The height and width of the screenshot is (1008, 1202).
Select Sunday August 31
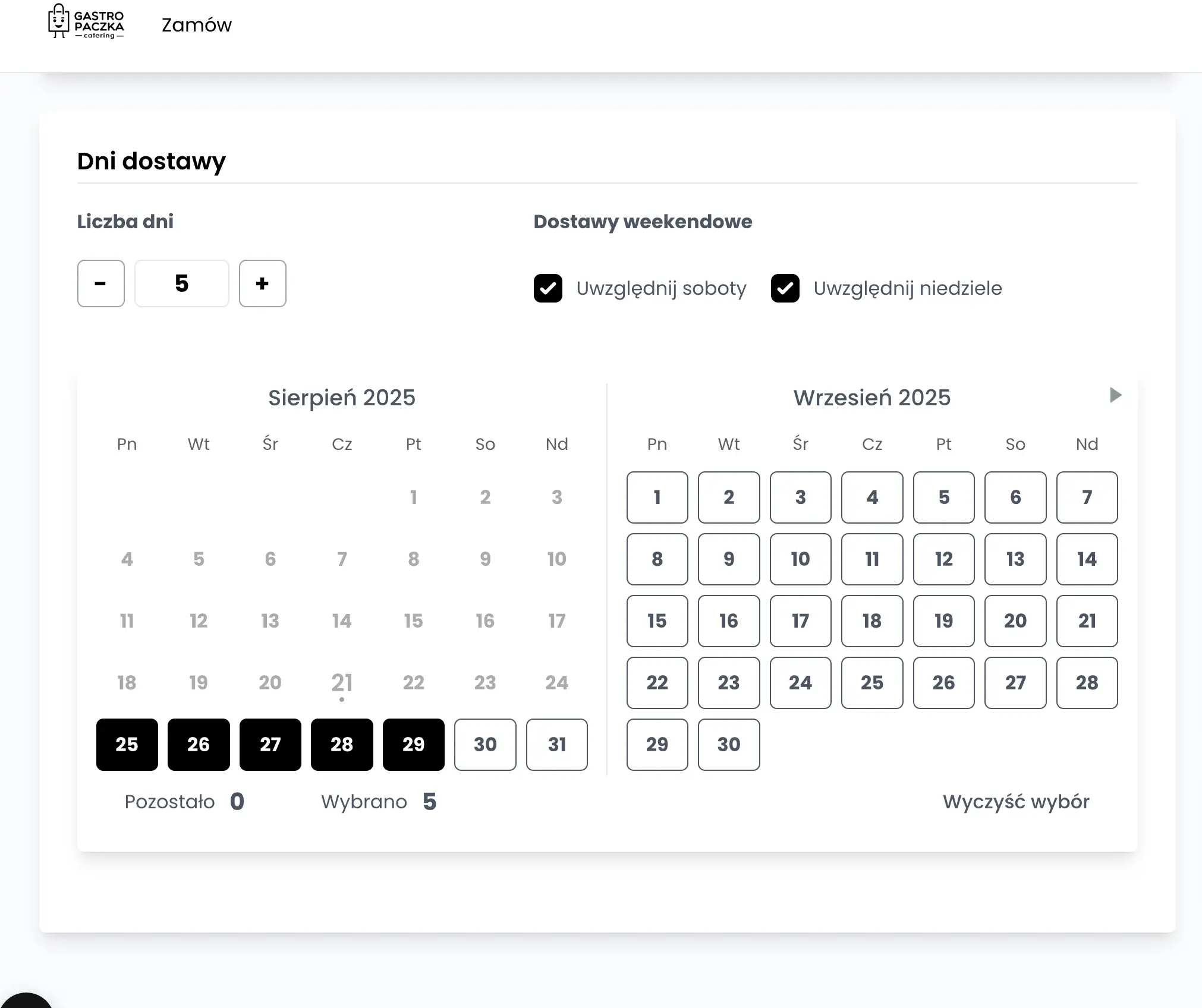556,744
